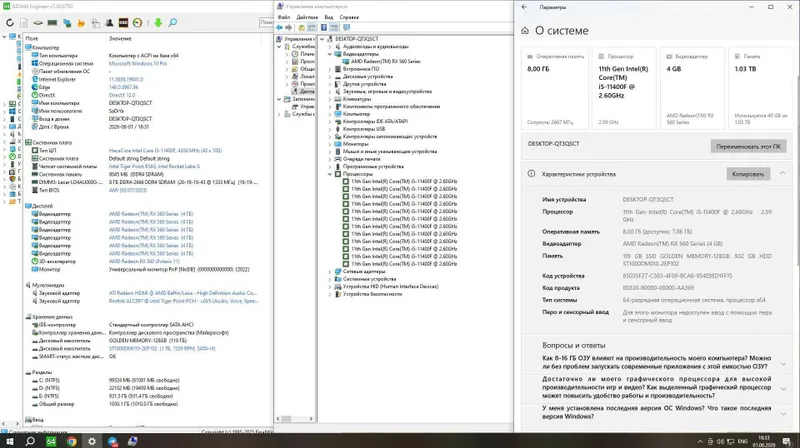Open the Действие menu

coord(307,17)
